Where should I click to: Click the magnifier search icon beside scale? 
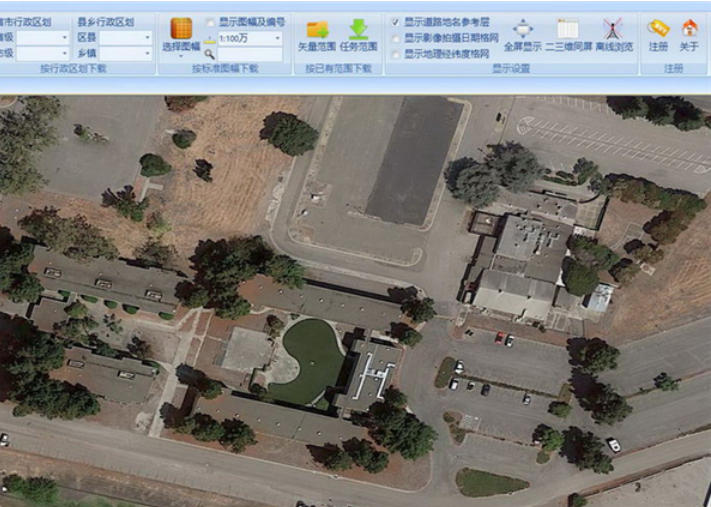click(x=210, y=54)
